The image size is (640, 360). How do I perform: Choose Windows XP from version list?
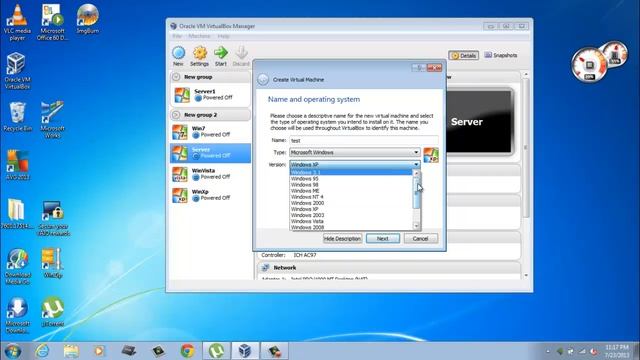click(x=351, y=209)
